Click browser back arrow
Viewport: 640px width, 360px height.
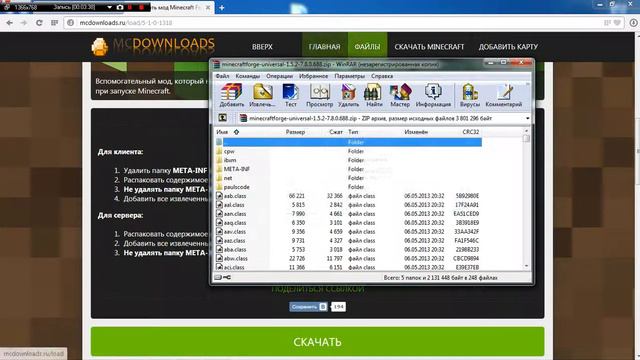pyautogui.click(x=9, y=23)
